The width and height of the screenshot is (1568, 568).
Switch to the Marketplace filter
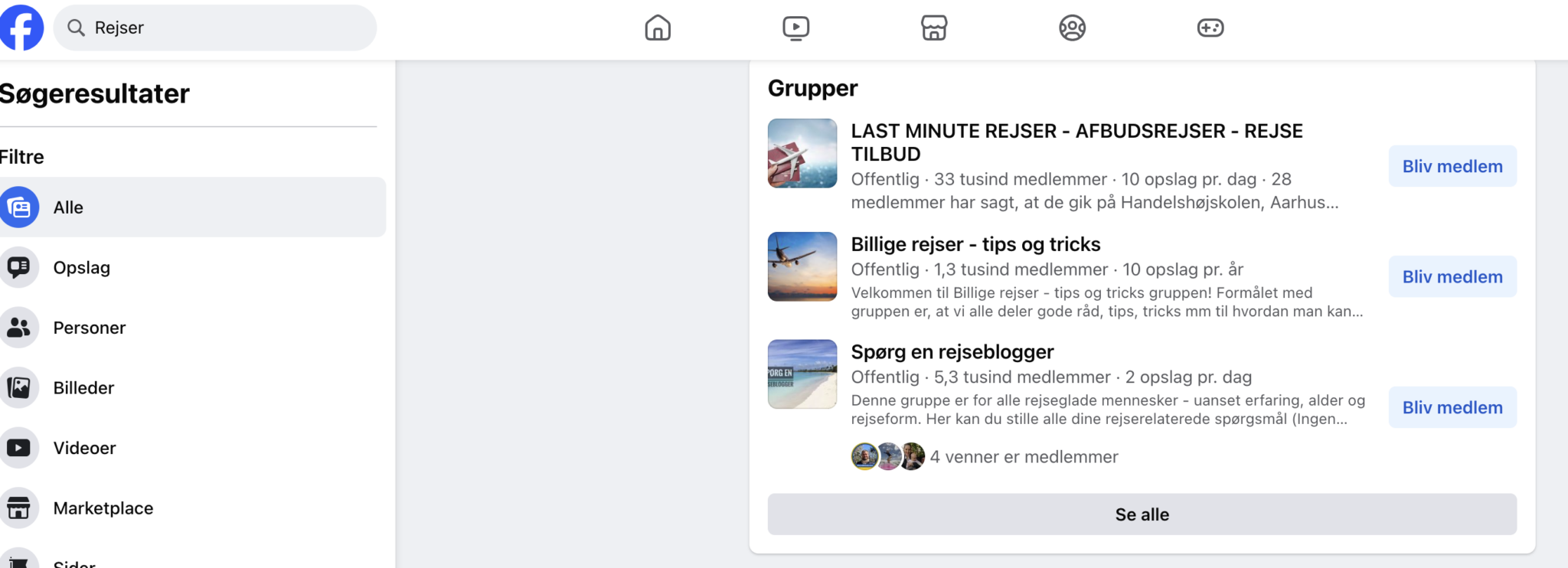tap(103, 508)
